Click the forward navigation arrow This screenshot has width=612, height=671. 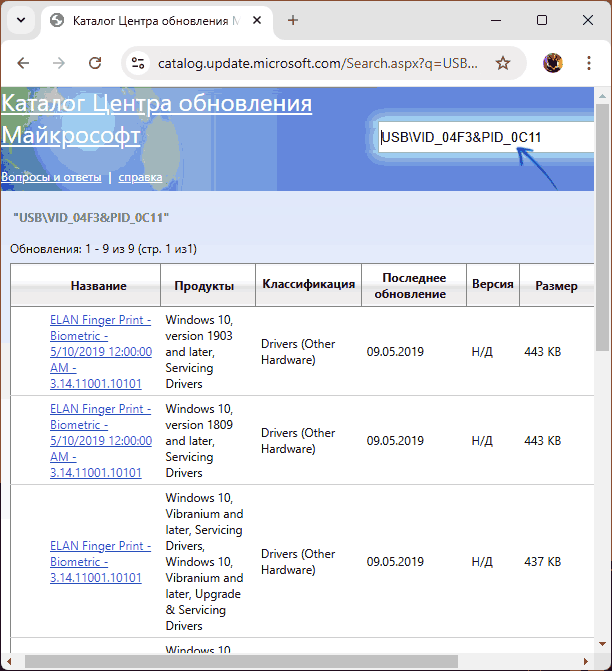click(59, 63)
